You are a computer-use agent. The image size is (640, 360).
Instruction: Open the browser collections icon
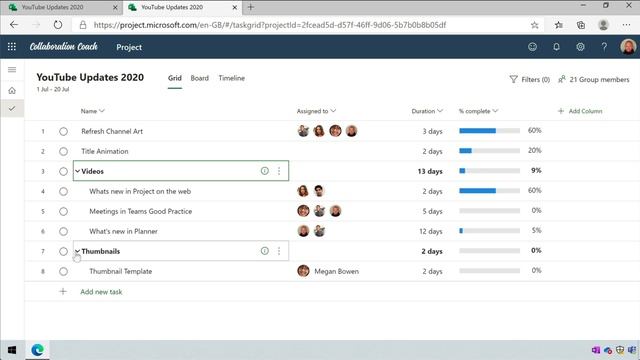pos(581,25)
